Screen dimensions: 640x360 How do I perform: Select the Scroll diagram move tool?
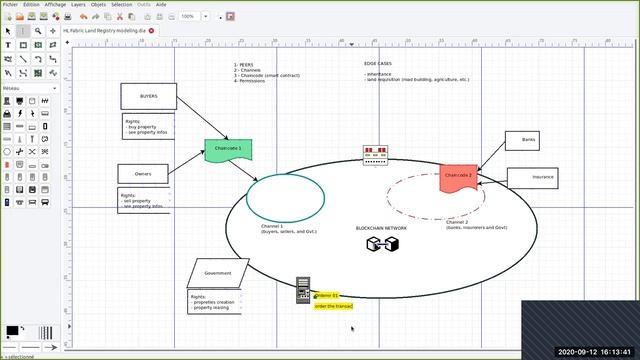click(x=53, y=31)
